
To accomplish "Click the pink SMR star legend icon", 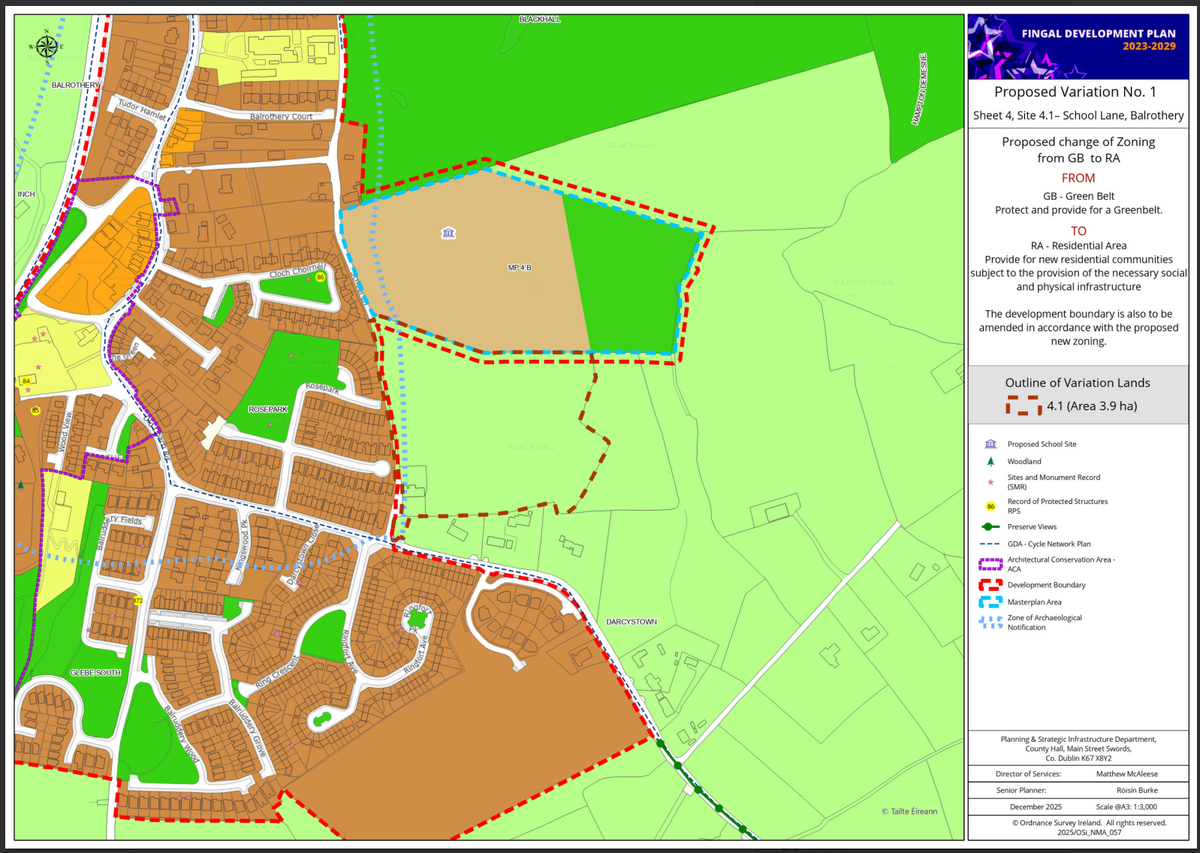I will pos(990,481).
